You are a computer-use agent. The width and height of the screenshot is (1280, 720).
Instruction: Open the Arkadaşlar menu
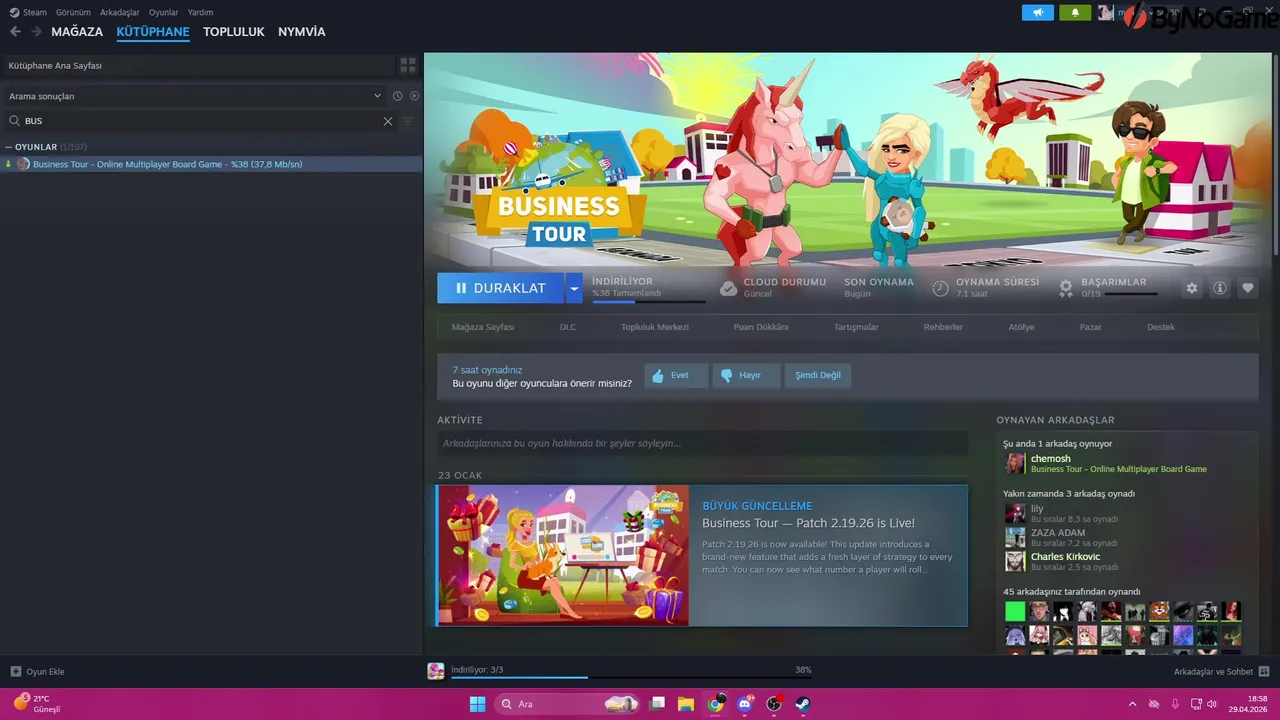coord(120,12)
